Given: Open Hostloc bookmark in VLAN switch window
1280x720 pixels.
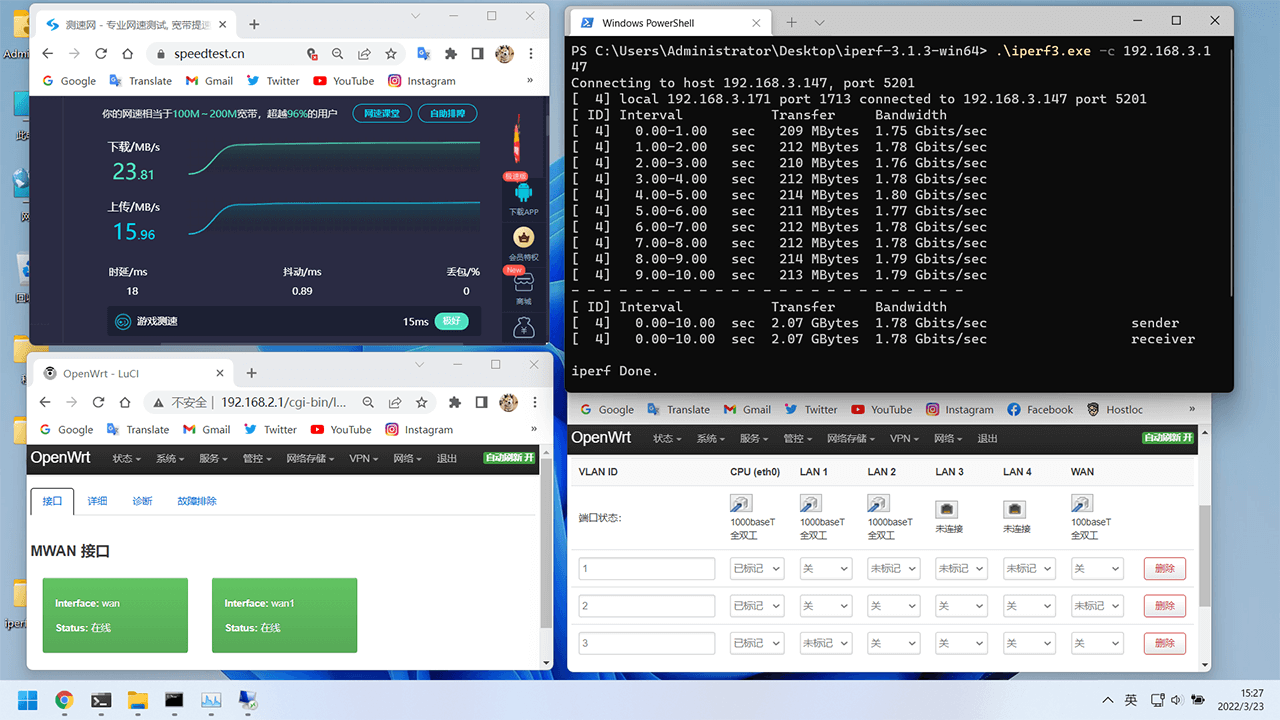Looking at the screenshot, I should (x=1115, y=409).
